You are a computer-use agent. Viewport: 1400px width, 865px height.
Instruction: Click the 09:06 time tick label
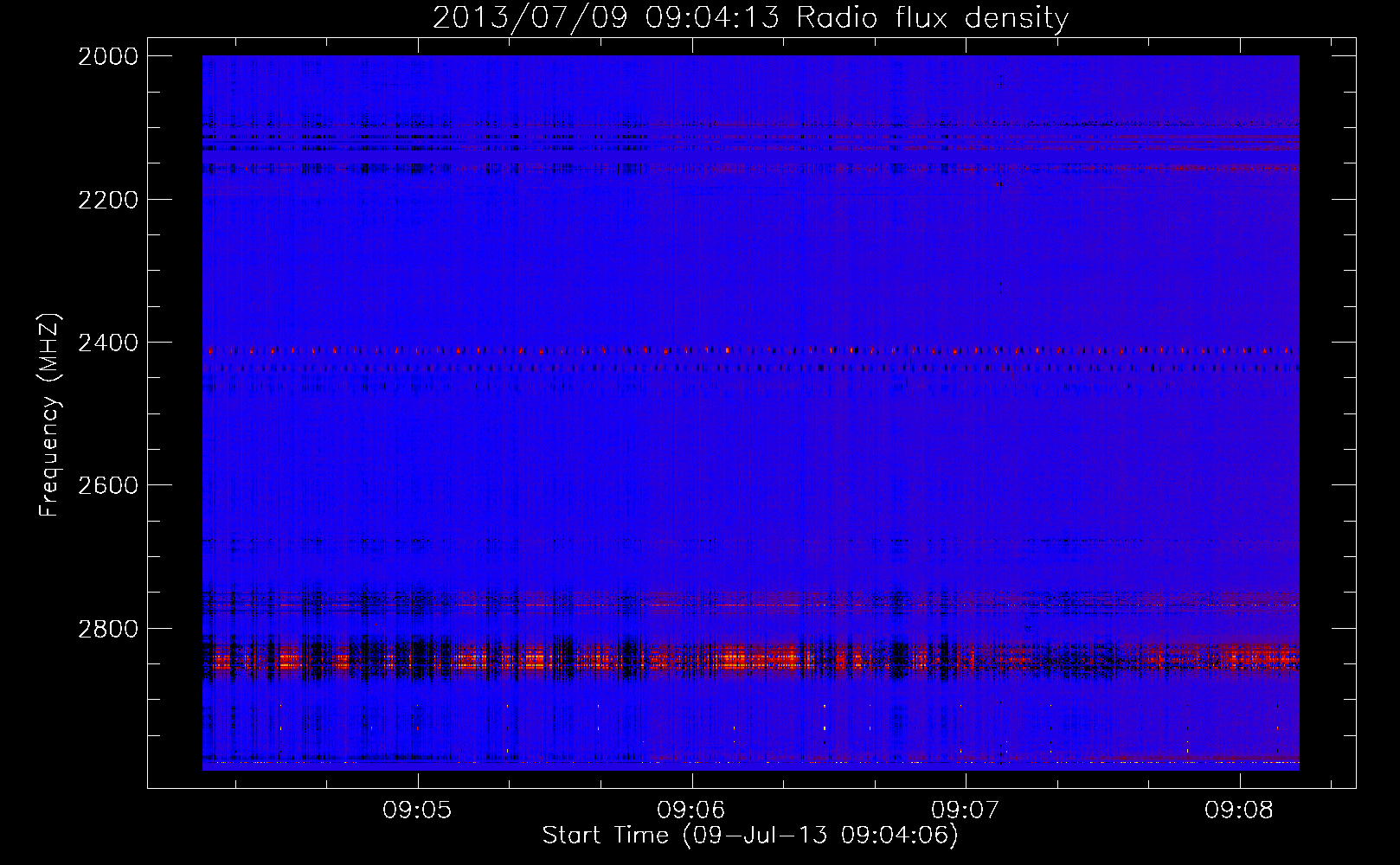pos(691,811)
